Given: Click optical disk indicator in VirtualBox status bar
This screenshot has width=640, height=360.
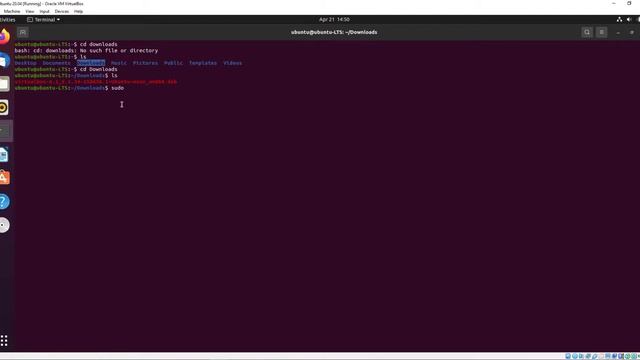Looking at the screenshot, I should pos(575,356).
